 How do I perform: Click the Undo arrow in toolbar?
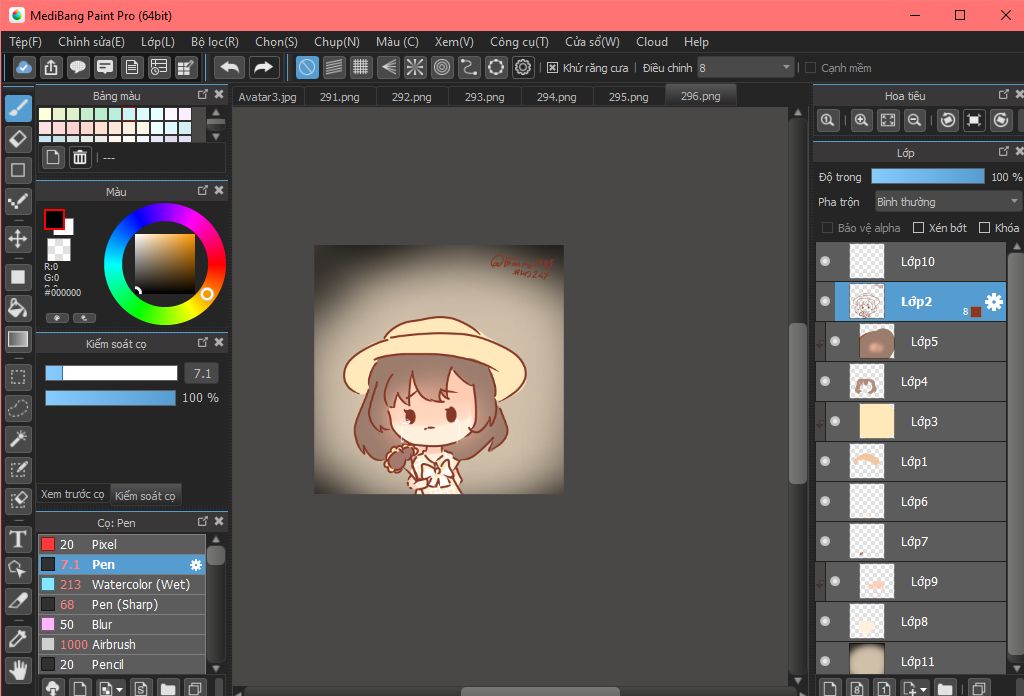coord(230,68)
